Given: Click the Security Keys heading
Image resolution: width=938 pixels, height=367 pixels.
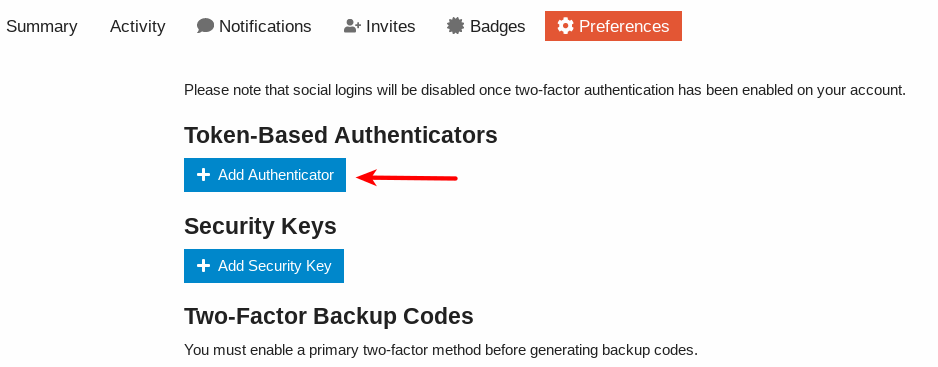Looking at the screenshot, I should click(x=260, y=226).
